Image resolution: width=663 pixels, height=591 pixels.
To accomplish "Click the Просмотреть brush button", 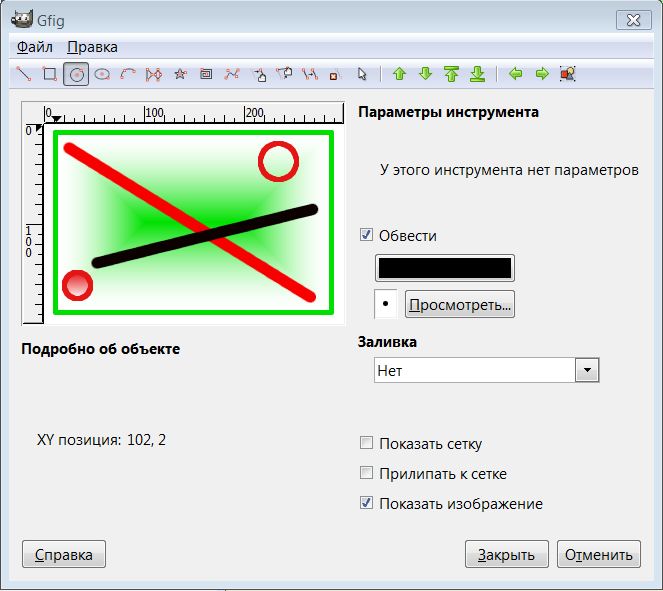I will coord(459,303).
